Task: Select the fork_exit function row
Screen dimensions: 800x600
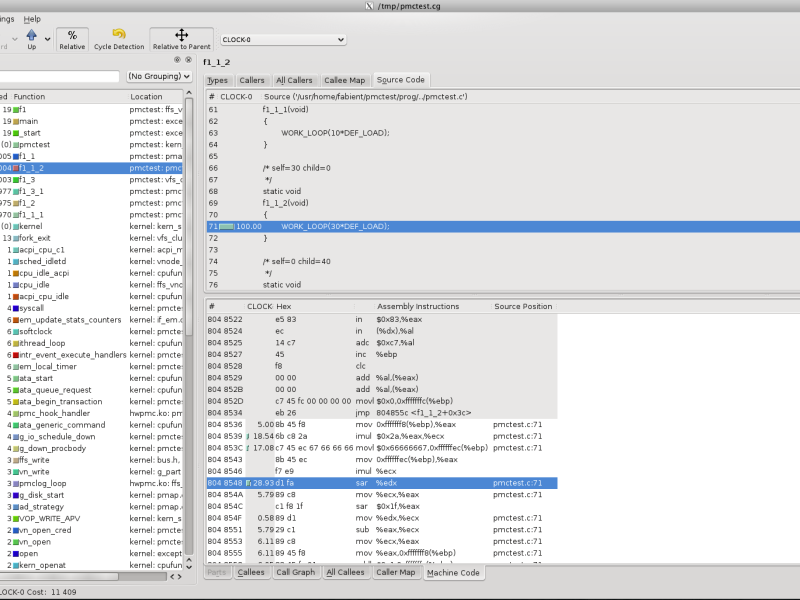Action: click(x=91, y=238)
